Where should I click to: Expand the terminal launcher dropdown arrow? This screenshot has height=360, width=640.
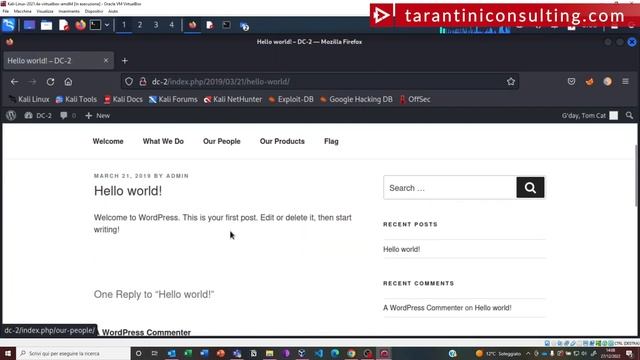click(107, 25)
